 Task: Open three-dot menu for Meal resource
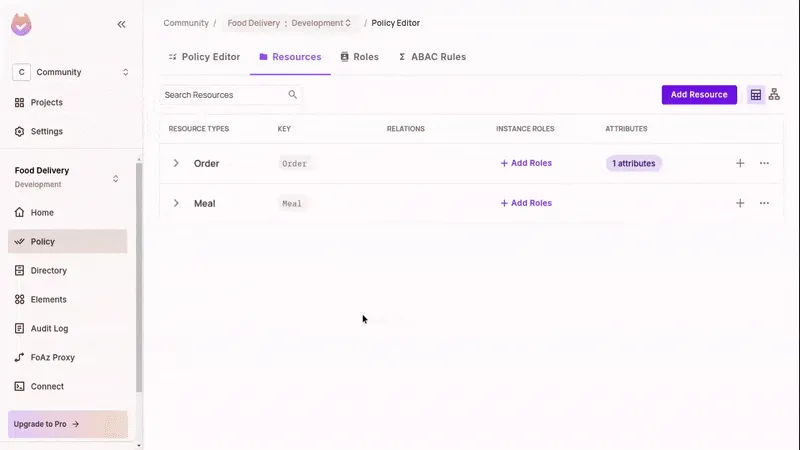tap(764, 203)
